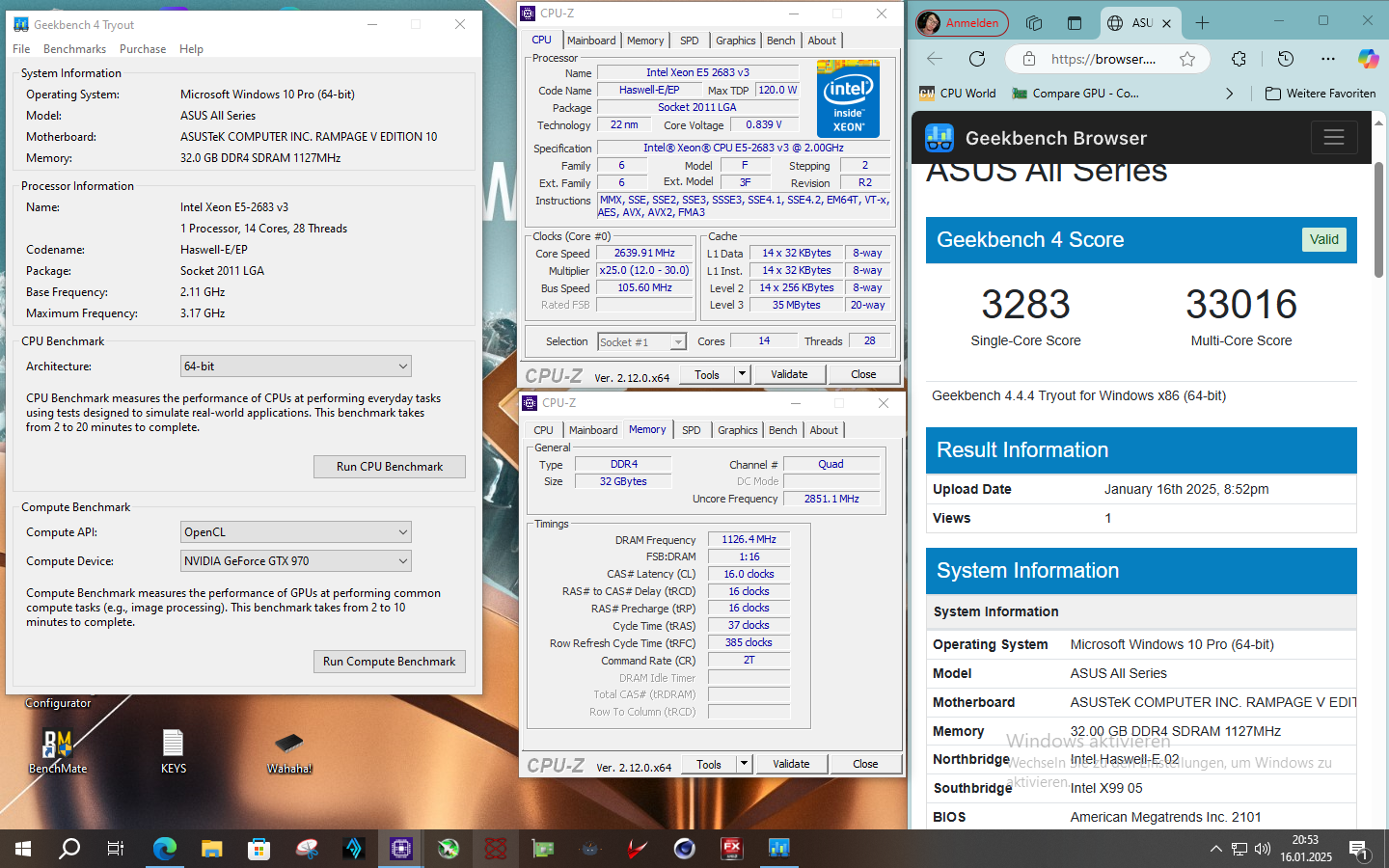Image resolution: width=1389 pixels, height=868 pixels.
Task: Open the BenchMate desktop shortcut
Action: coord(58,752)
